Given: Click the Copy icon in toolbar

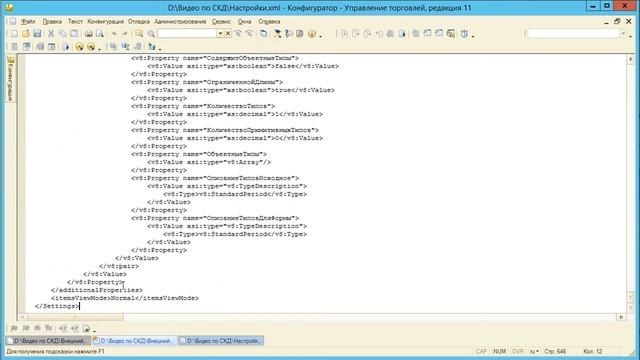Looking at the screenshot, I should point(62,33).
